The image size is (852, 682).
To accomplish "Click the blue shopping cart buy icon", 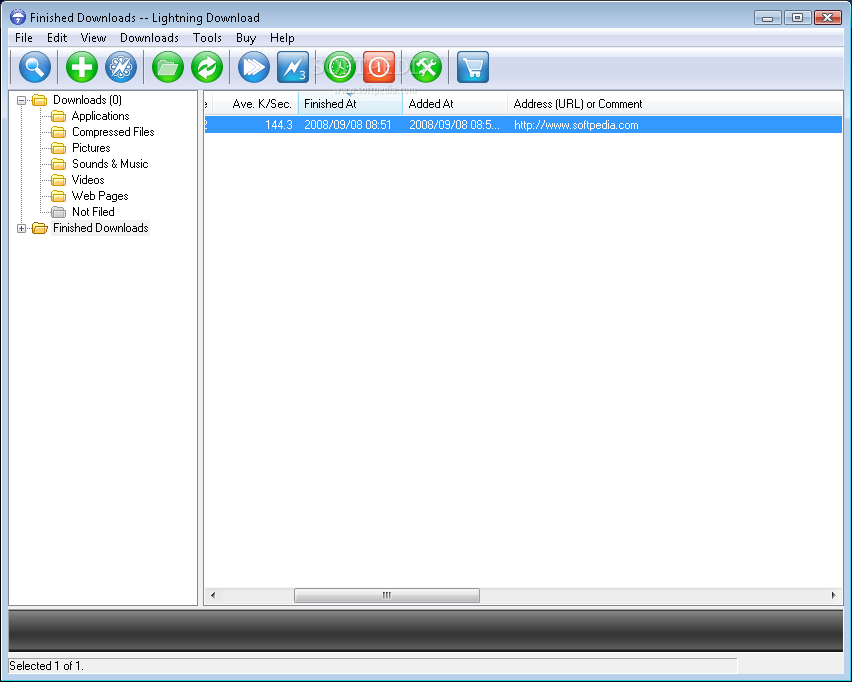I will [473, 67].
